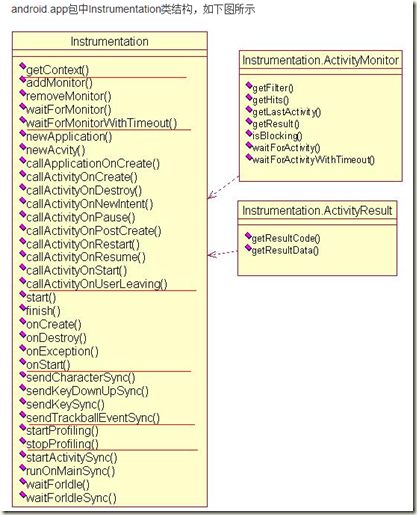Select the diamond icon next to waitForMonitorWithTimeout()

coord(22,119)
